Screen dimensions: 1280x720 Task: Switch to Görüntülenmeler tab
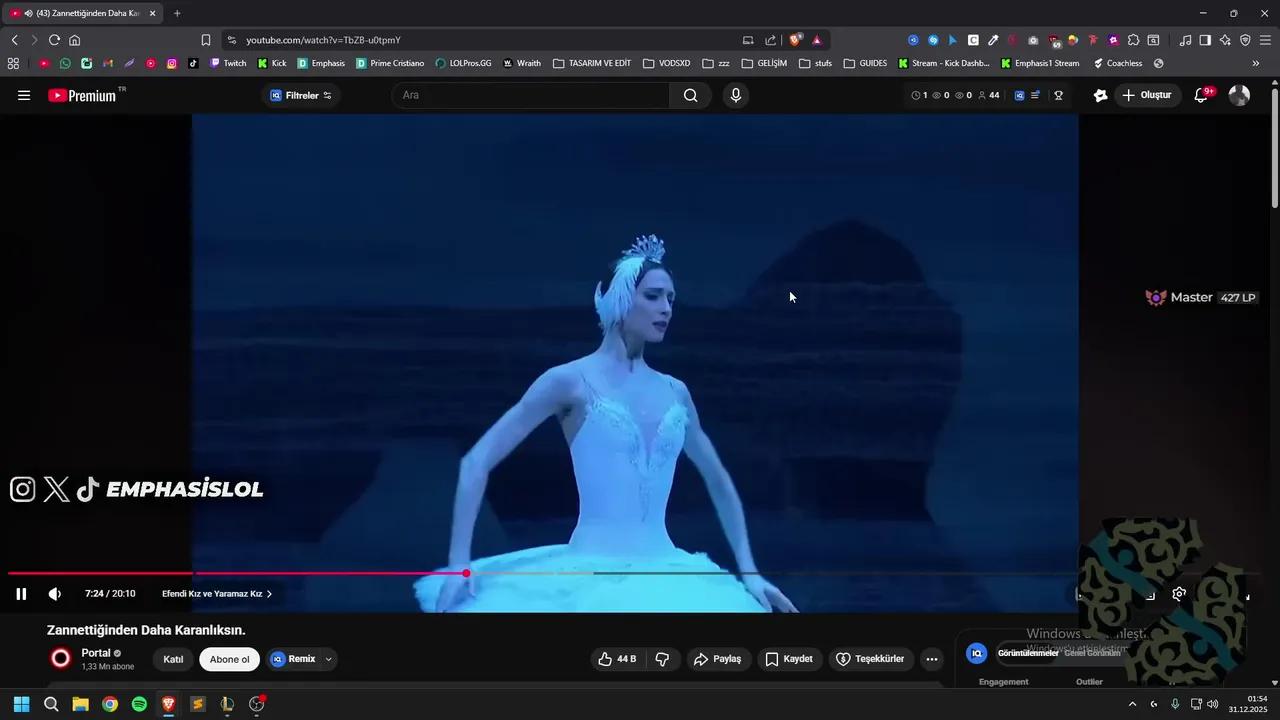1027,653
